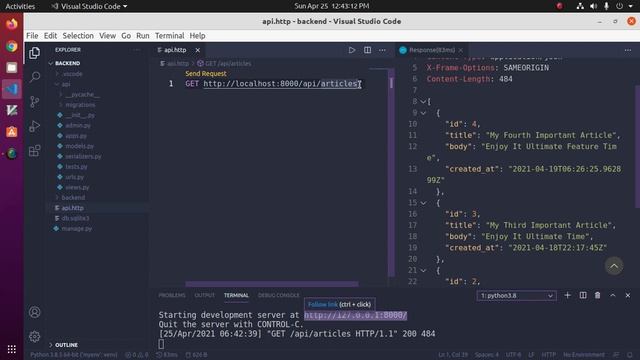
Task: Switch to the PROBLEMS panel tab
Action: coord(172,295)
